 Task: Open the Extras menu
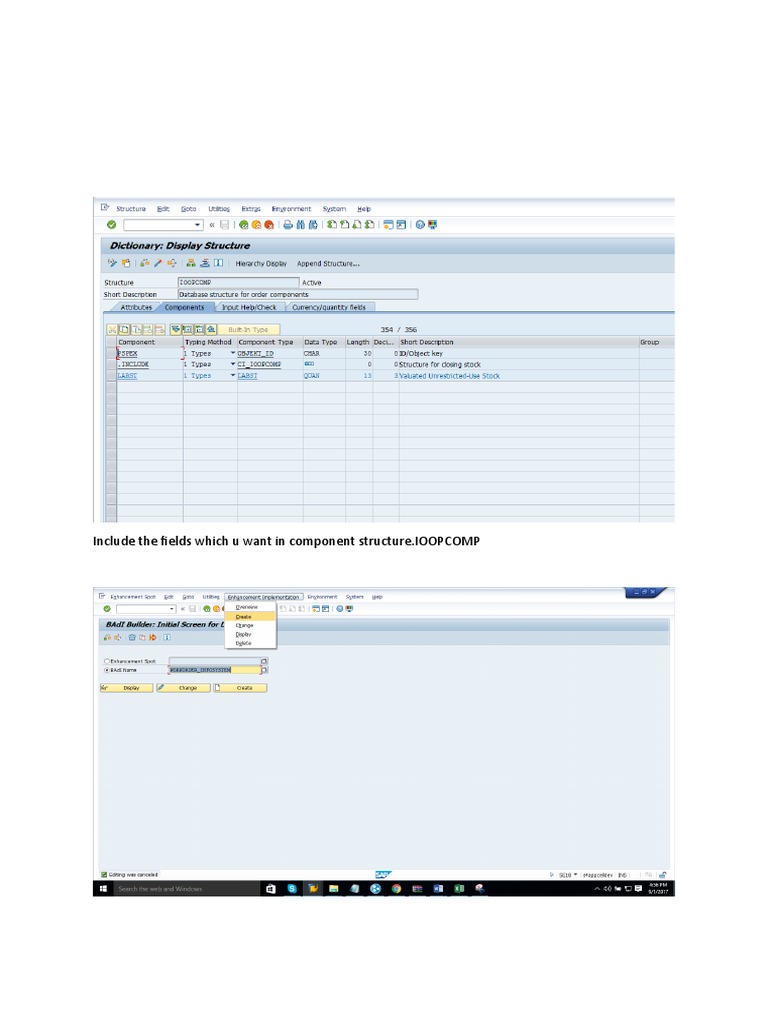tap(251, 209)
